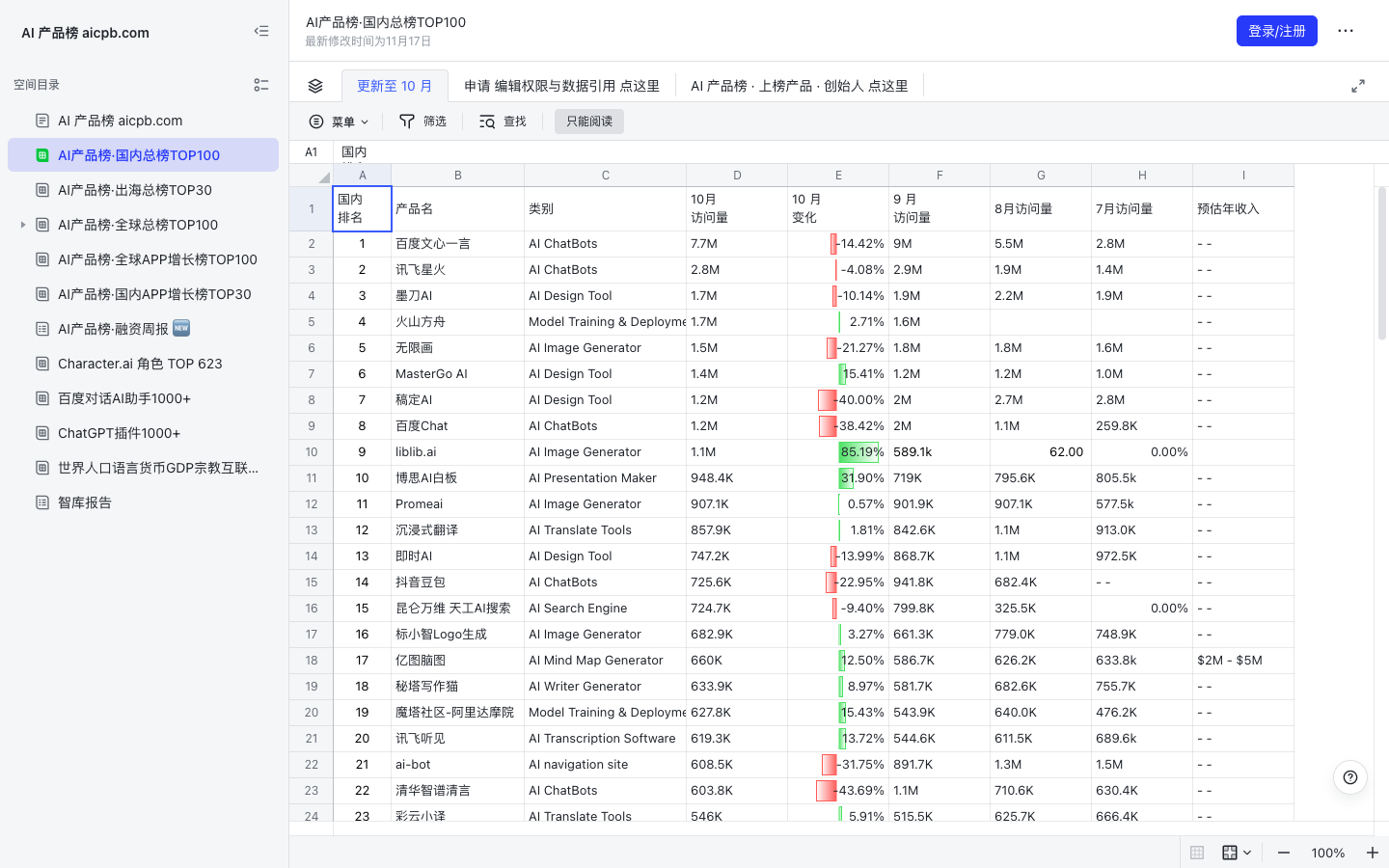Expand the AI产品榜·全球总榜TOP100 tree item
The height and width of the screenshot is (868, 1389).
(23, 225)
